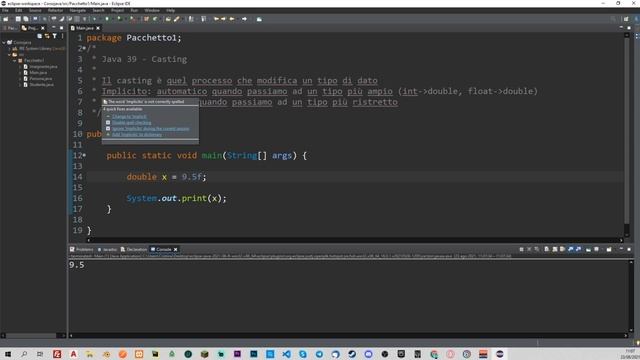Expand the Studente.java tree node

tap(20, 84)
